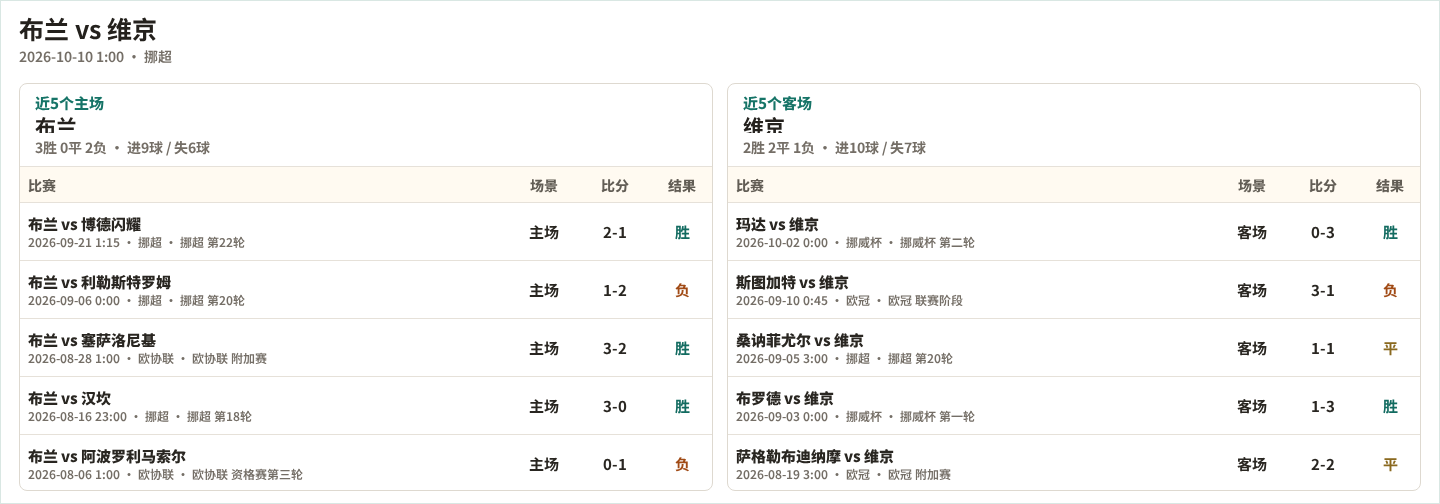Click 客场 cell in 玛达 row
Viewport: 1440px width, 504px height.
pyautogui.click(x=1252, y=232)
